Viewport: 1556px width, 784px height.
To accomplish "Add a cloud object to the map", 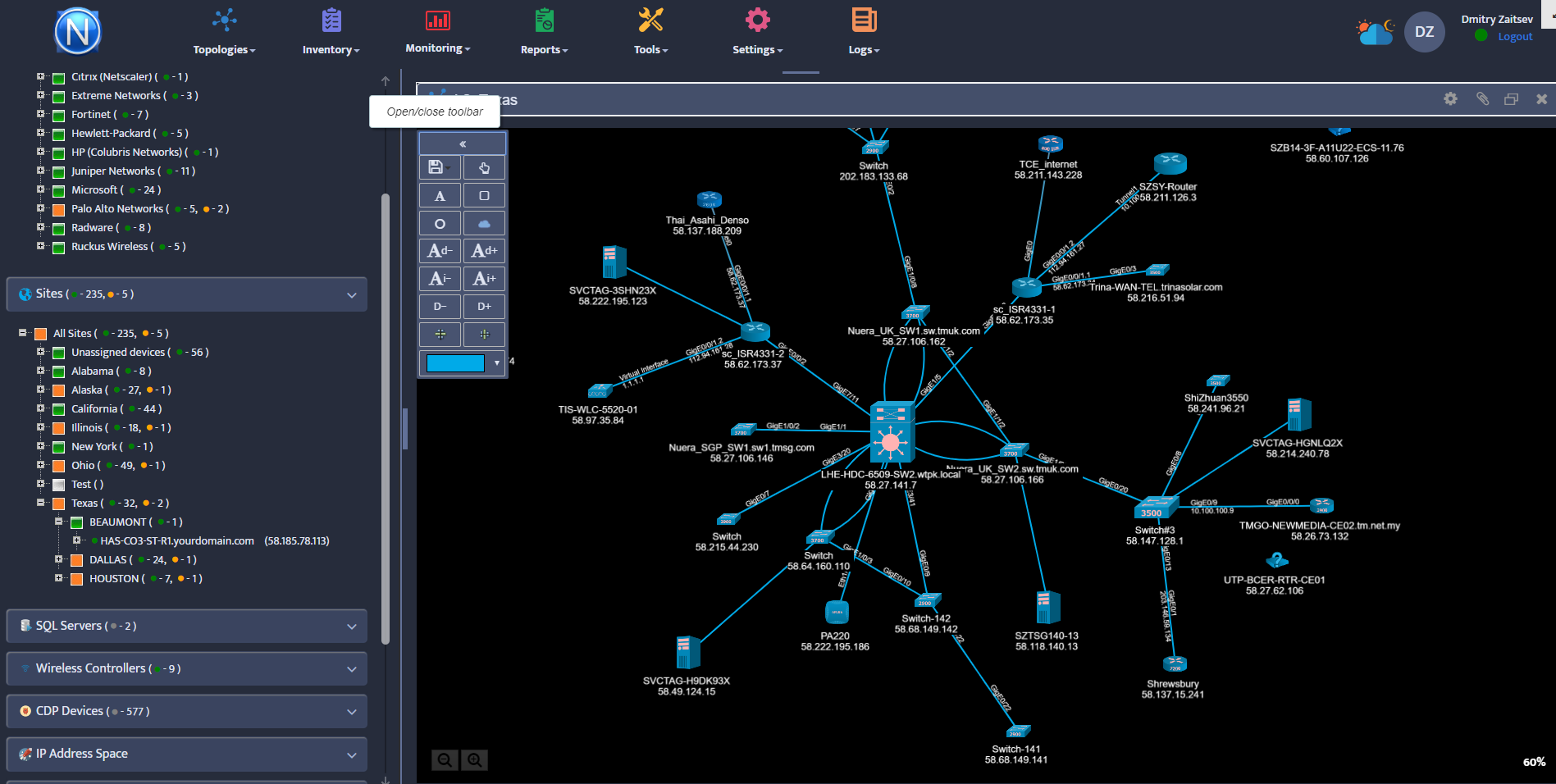I will 484,223.
